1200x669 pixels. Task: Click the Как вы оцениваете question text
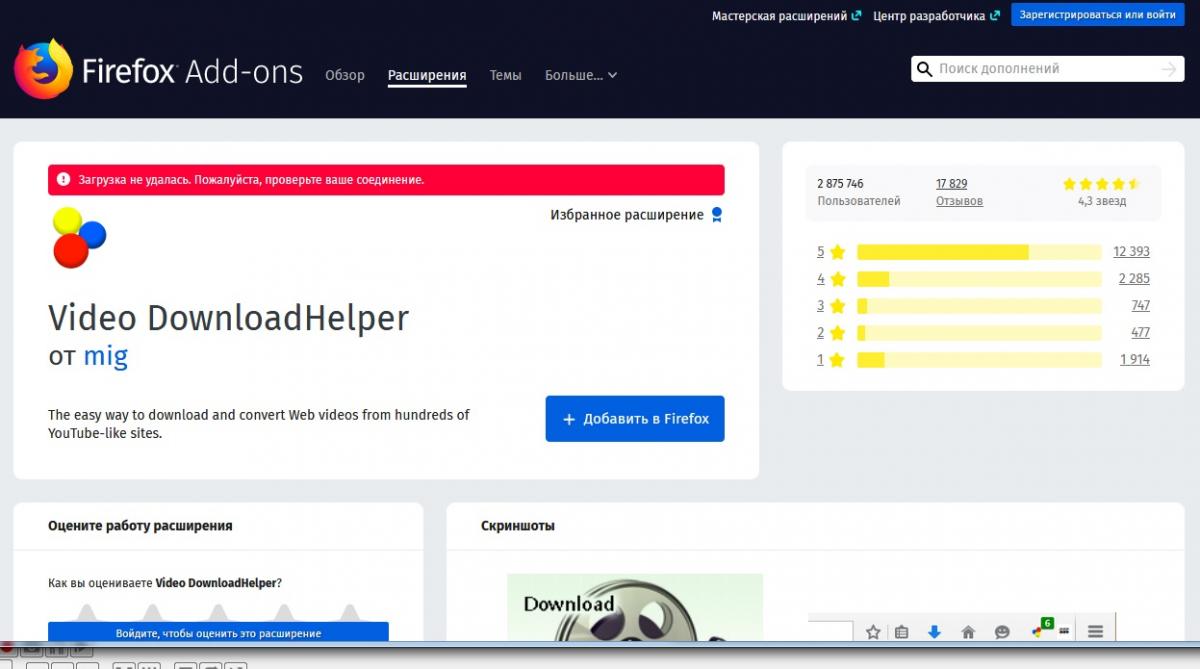[x=165, y=582]
